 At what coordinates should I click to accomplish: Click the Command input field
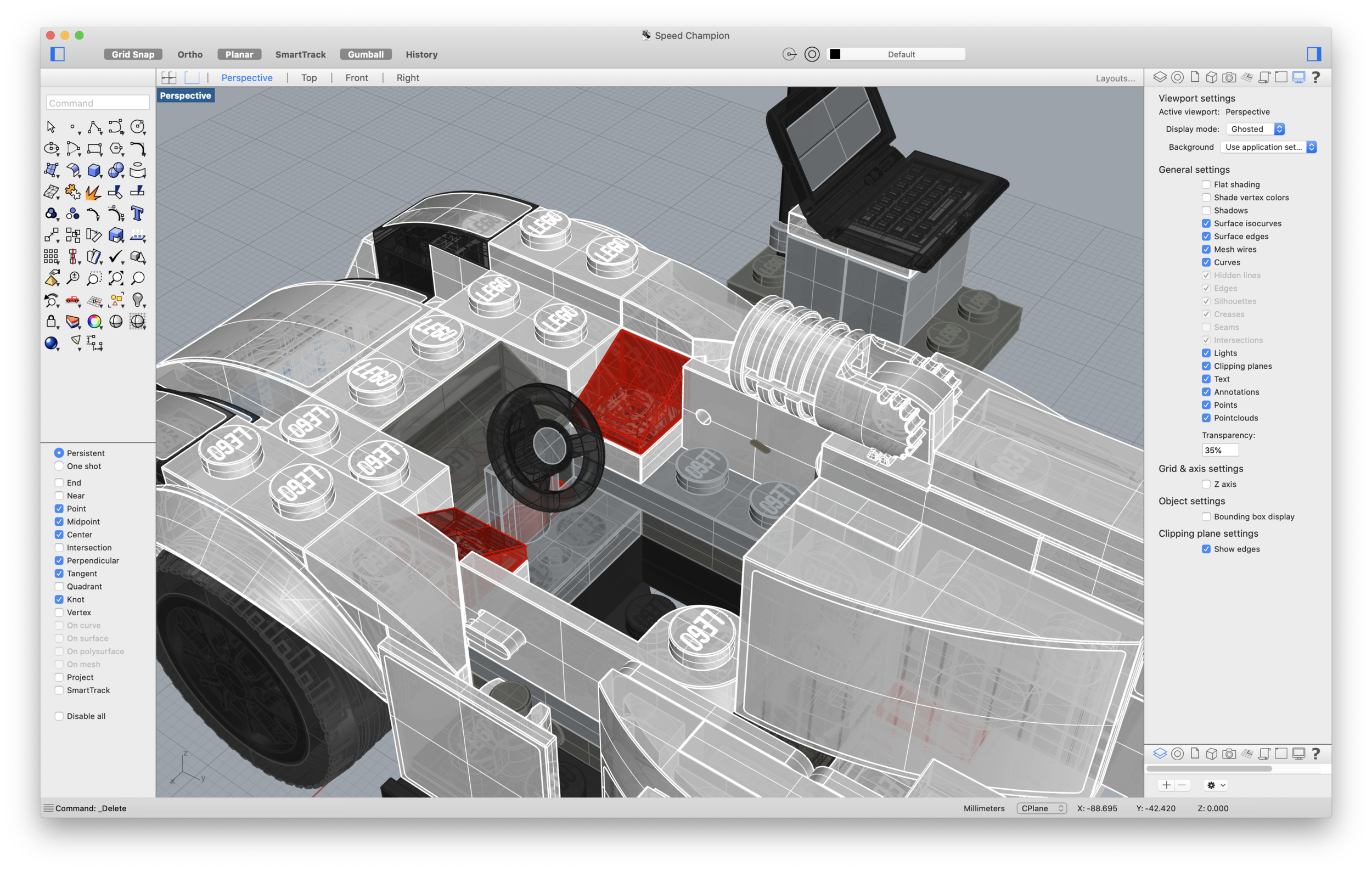pyautogui.click(x=98, y=103)
